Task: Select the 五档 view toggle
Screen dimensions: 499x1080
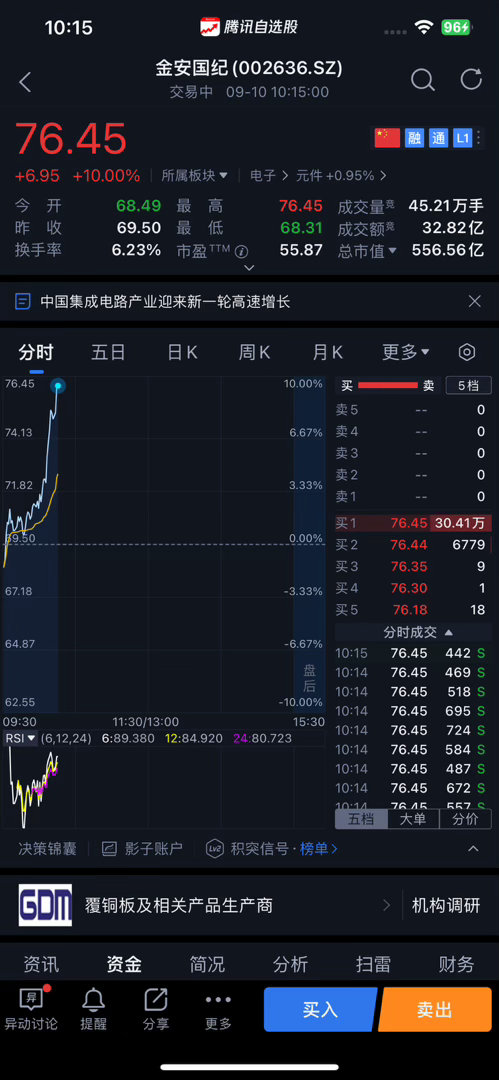Action: tap(361, 819)
